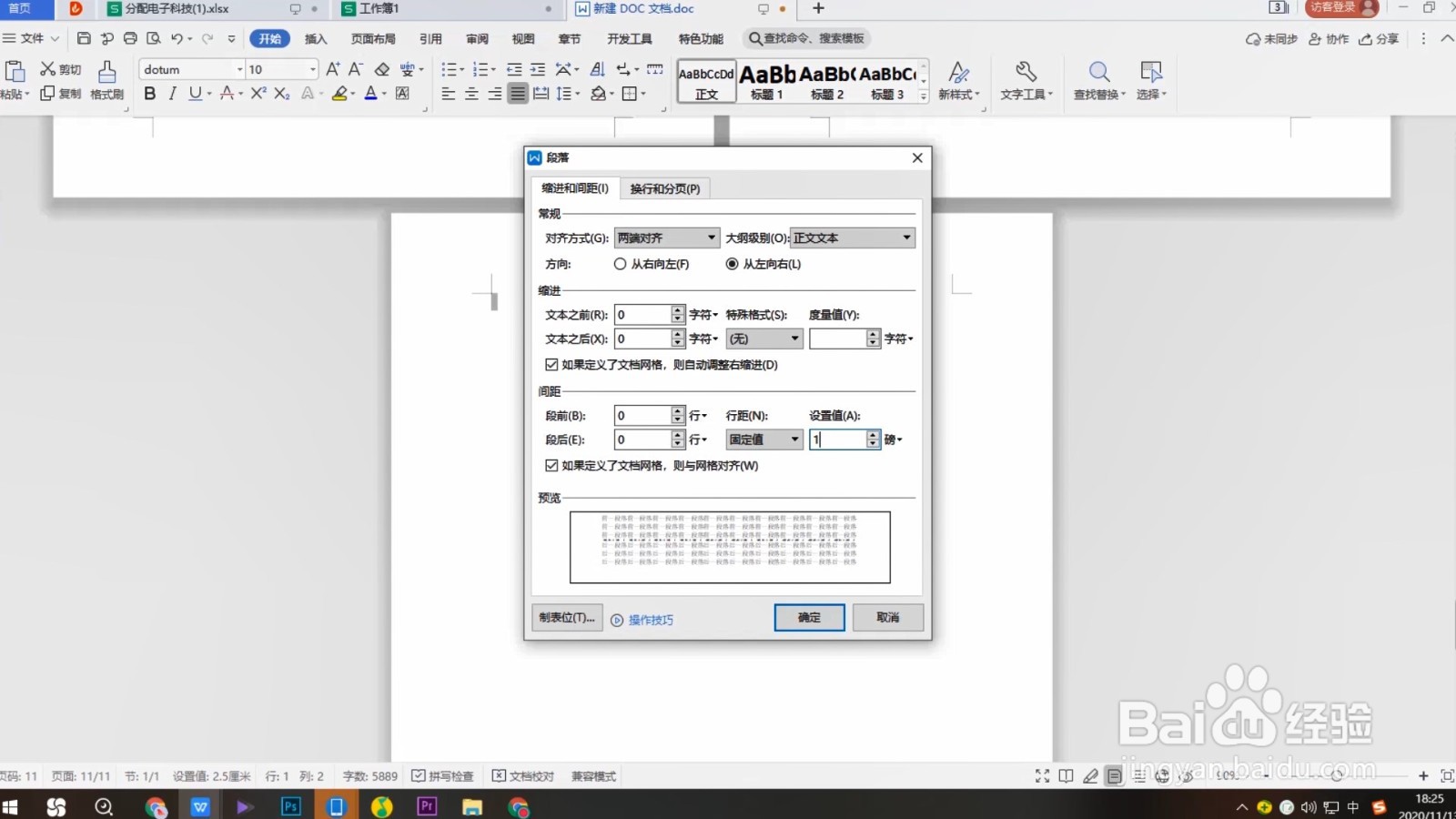This screenshot has height=819, width=1456.
Task: Click the print icon in quick toolbar
Action: pyautogui.click(x=130, y=38)
